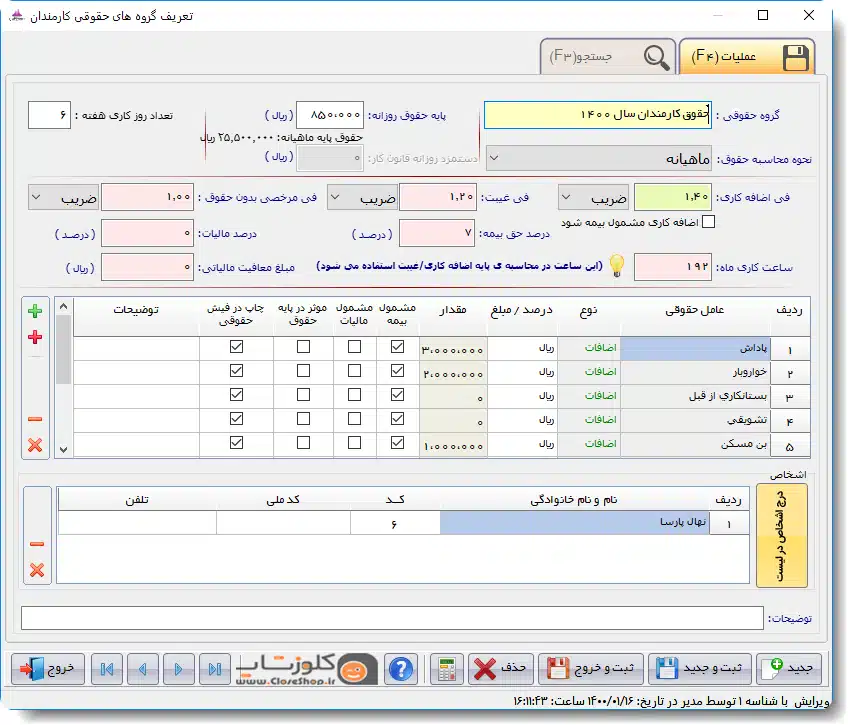The width and height of the screenshot is (848, 725).
Task: Click the ثبت و جدید button
Action: click(700, 669)
